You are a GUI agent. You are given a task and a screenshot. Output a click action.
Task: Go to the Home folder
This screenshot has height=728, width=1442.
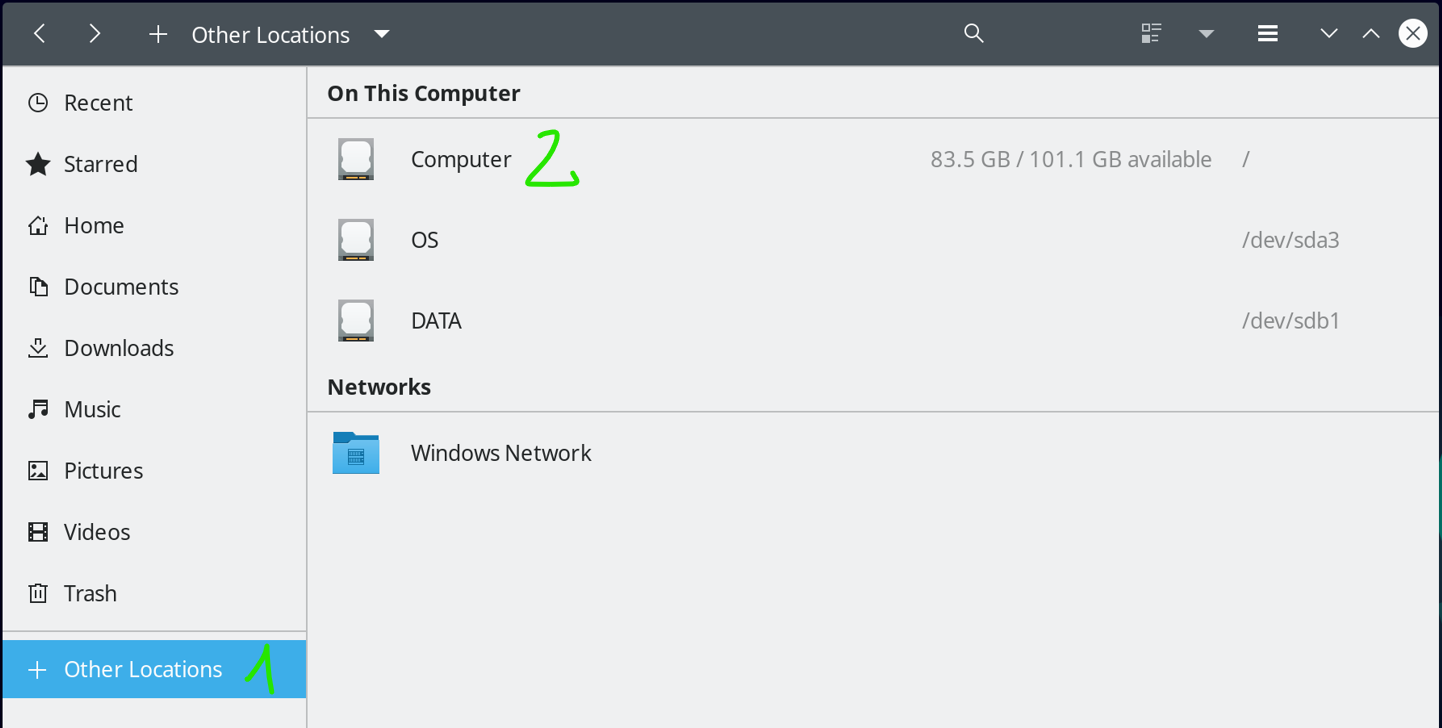94,226
